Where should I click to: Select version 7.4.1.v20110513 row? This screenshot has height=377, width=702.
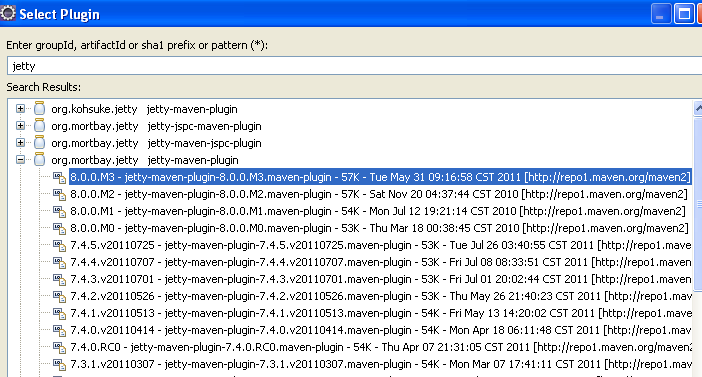pos(381,313)
